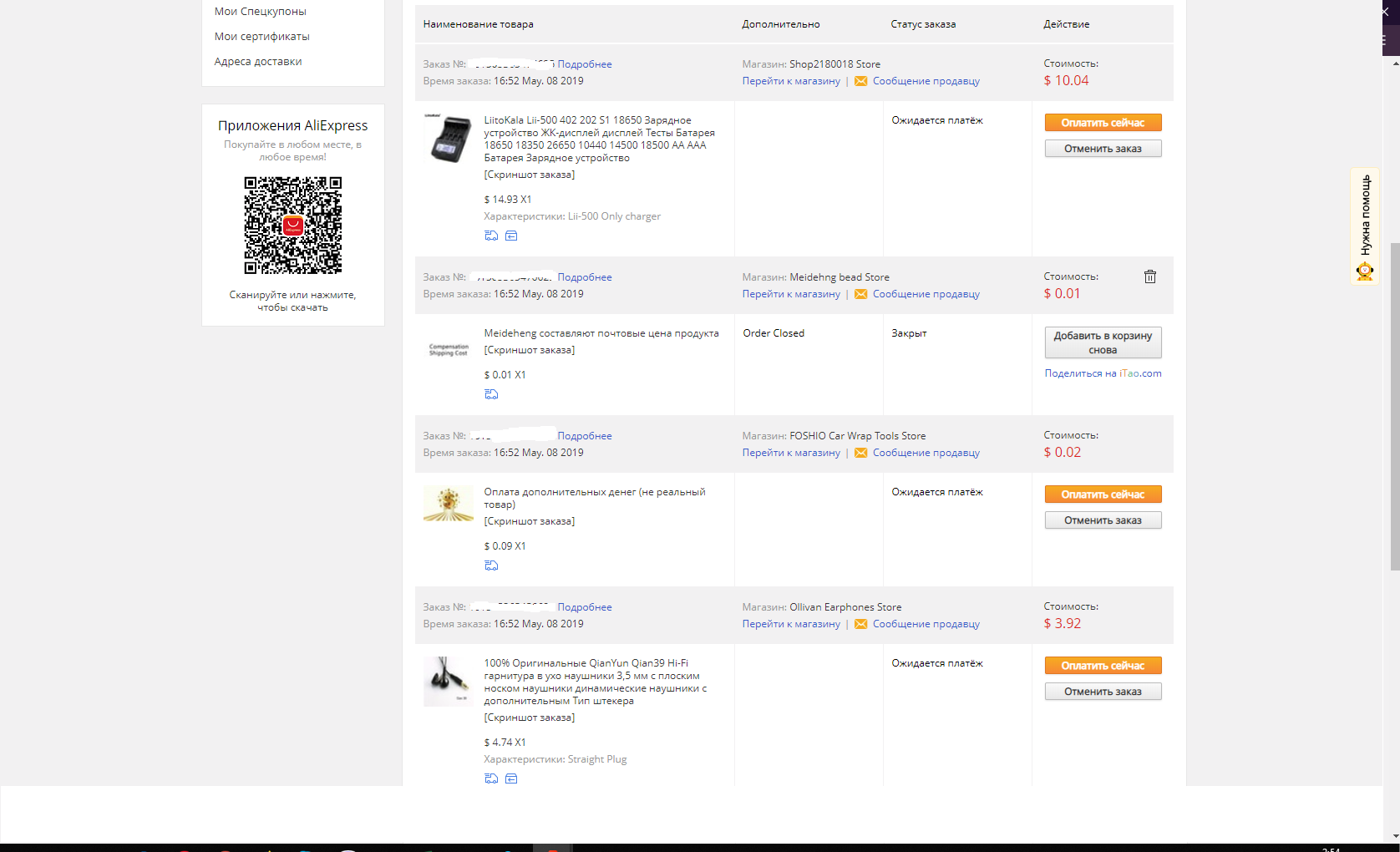Open Мои Спецкупоны in sidebar

260,12
